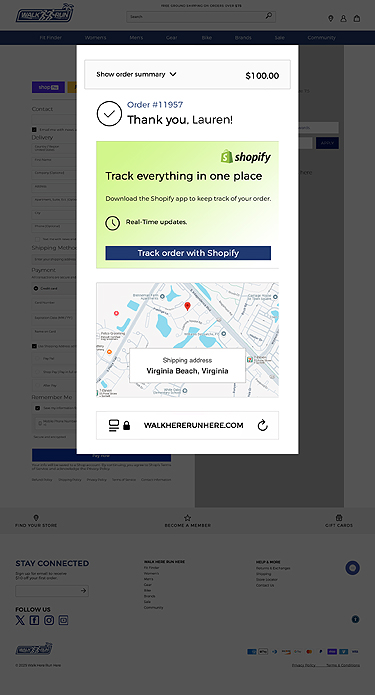
Task: Click the Gift Cards icon
Action: pos(339,517)
